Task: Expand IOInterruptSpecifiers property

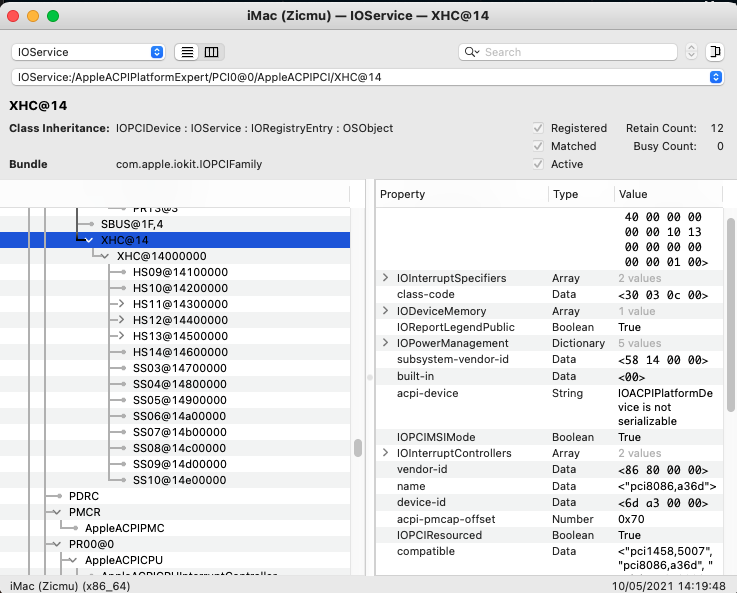Action: (x=385, y=278)
